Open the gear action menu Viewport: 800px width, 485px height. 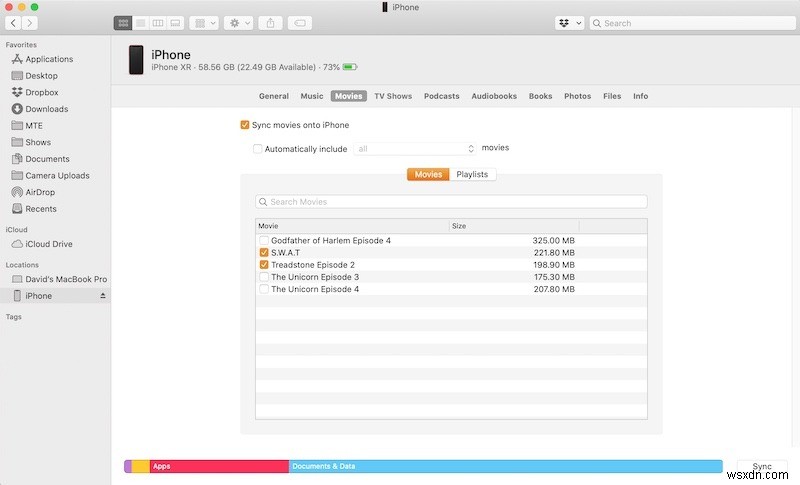(238, 23)
